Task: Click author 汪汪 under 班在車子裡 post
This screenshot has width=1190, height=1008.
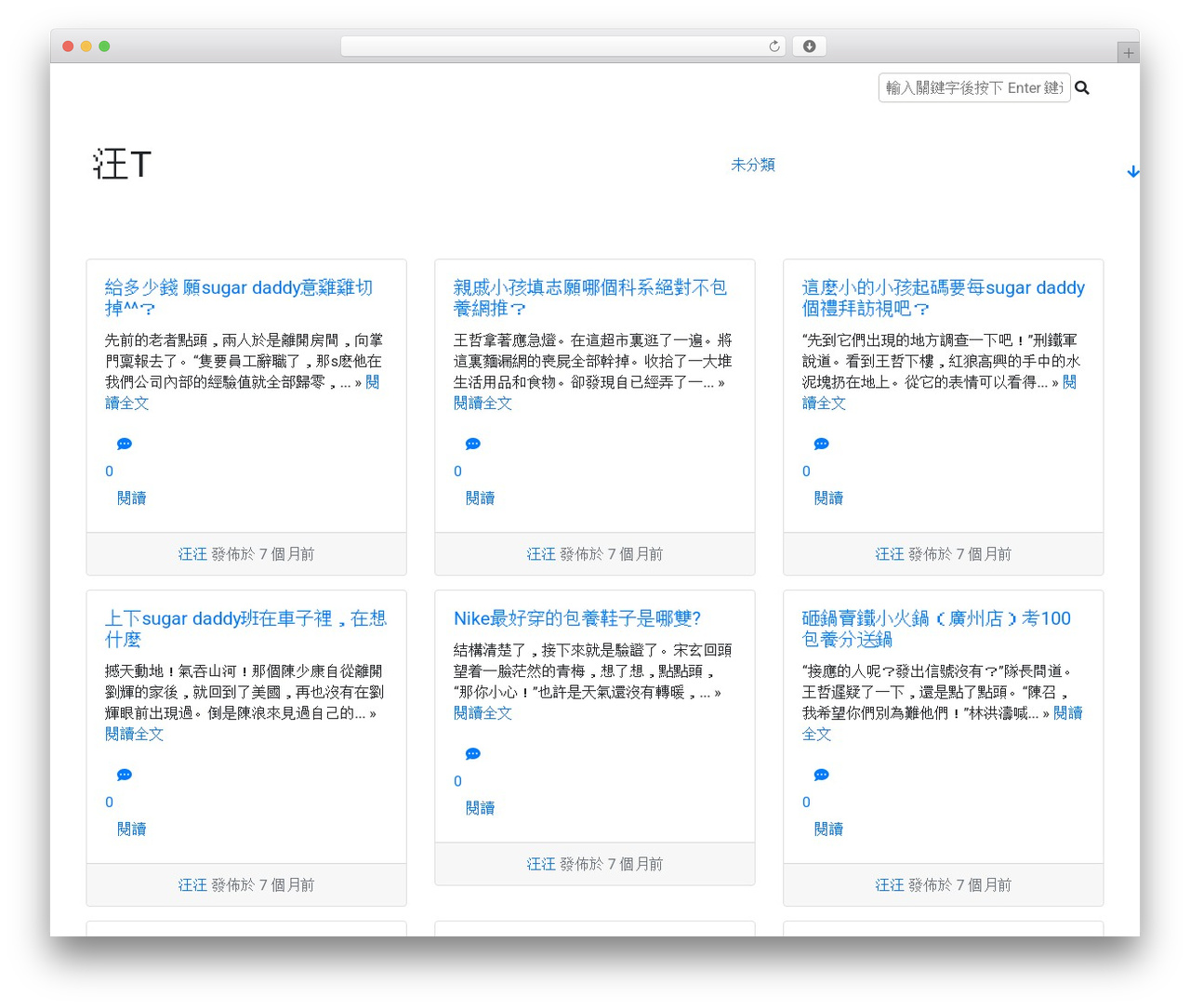Action: click(192, 885)
